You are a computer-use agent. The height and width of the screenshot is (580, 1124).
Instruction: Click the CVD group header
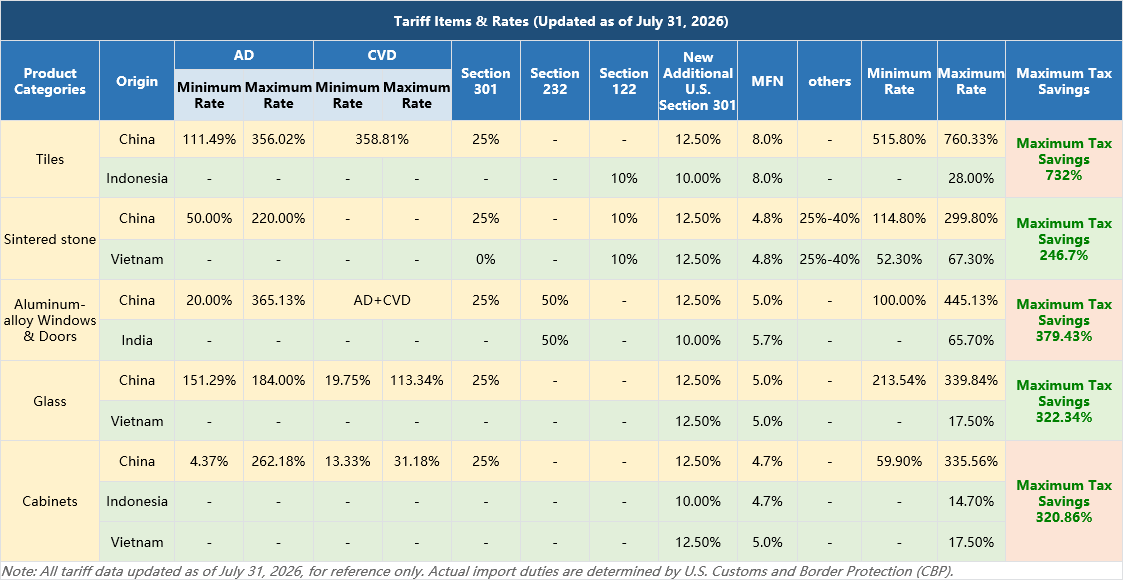pyautogui.click(x=382, y=55)
